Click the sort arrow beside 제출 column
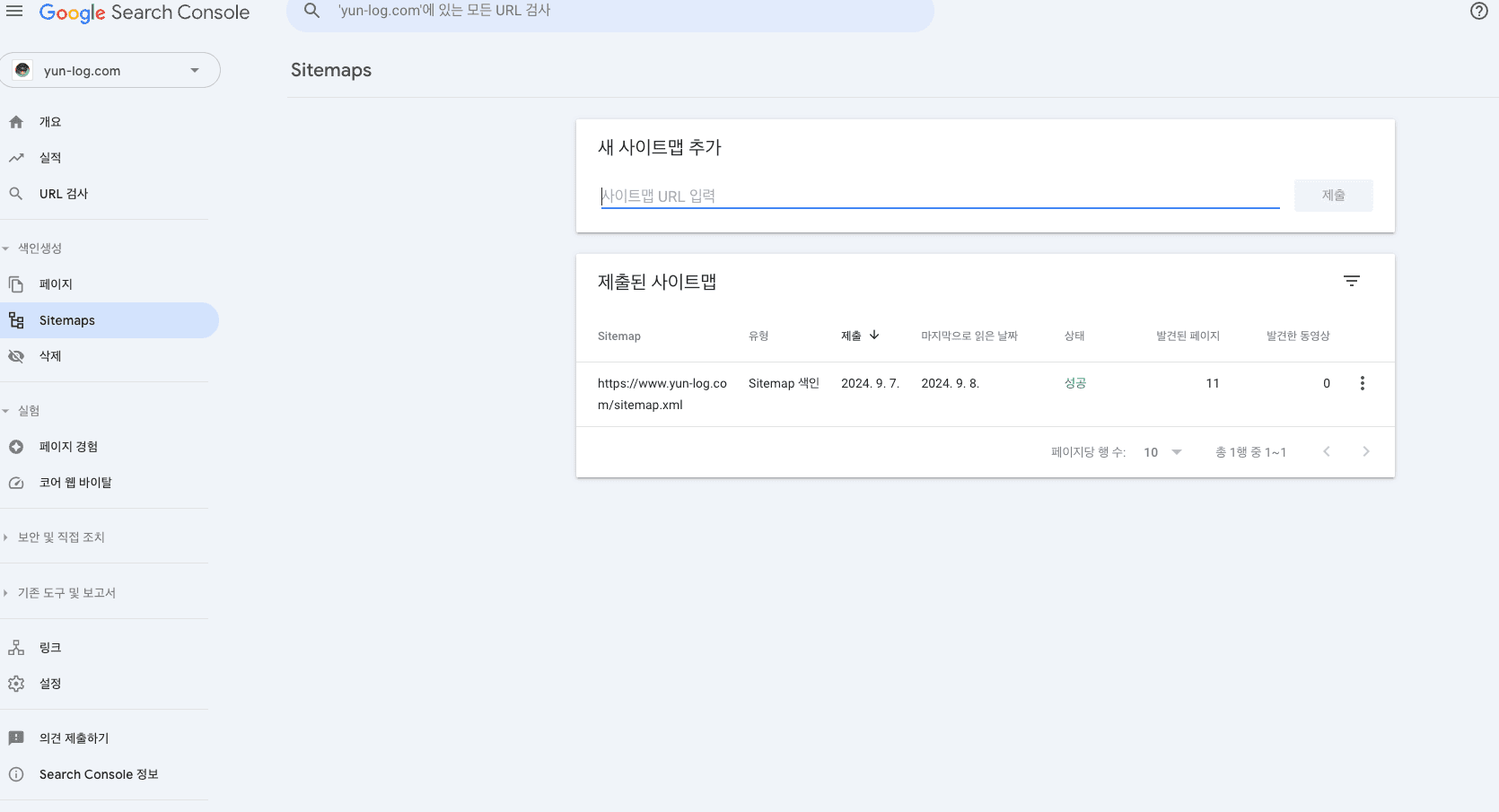This screenshot has height=812, width=1499. point(874,335)
